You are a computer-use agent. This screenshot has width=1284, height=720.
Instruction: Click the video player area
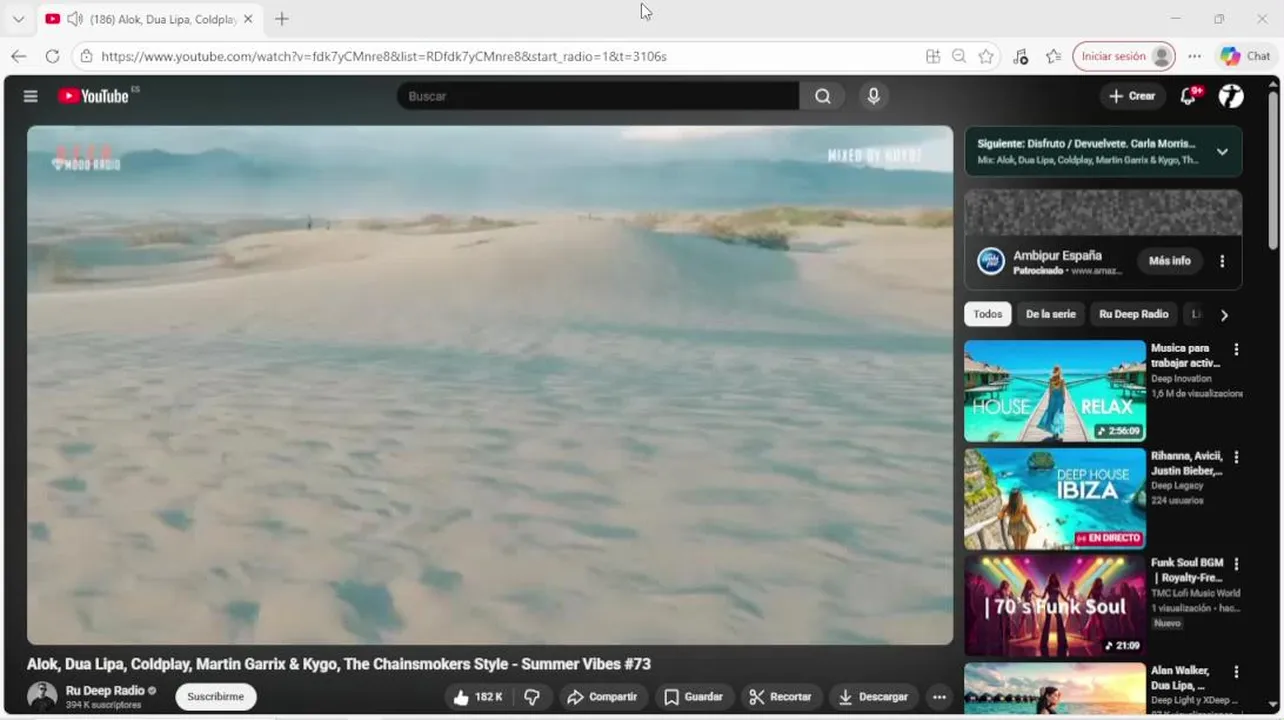(x=490, y=385)
